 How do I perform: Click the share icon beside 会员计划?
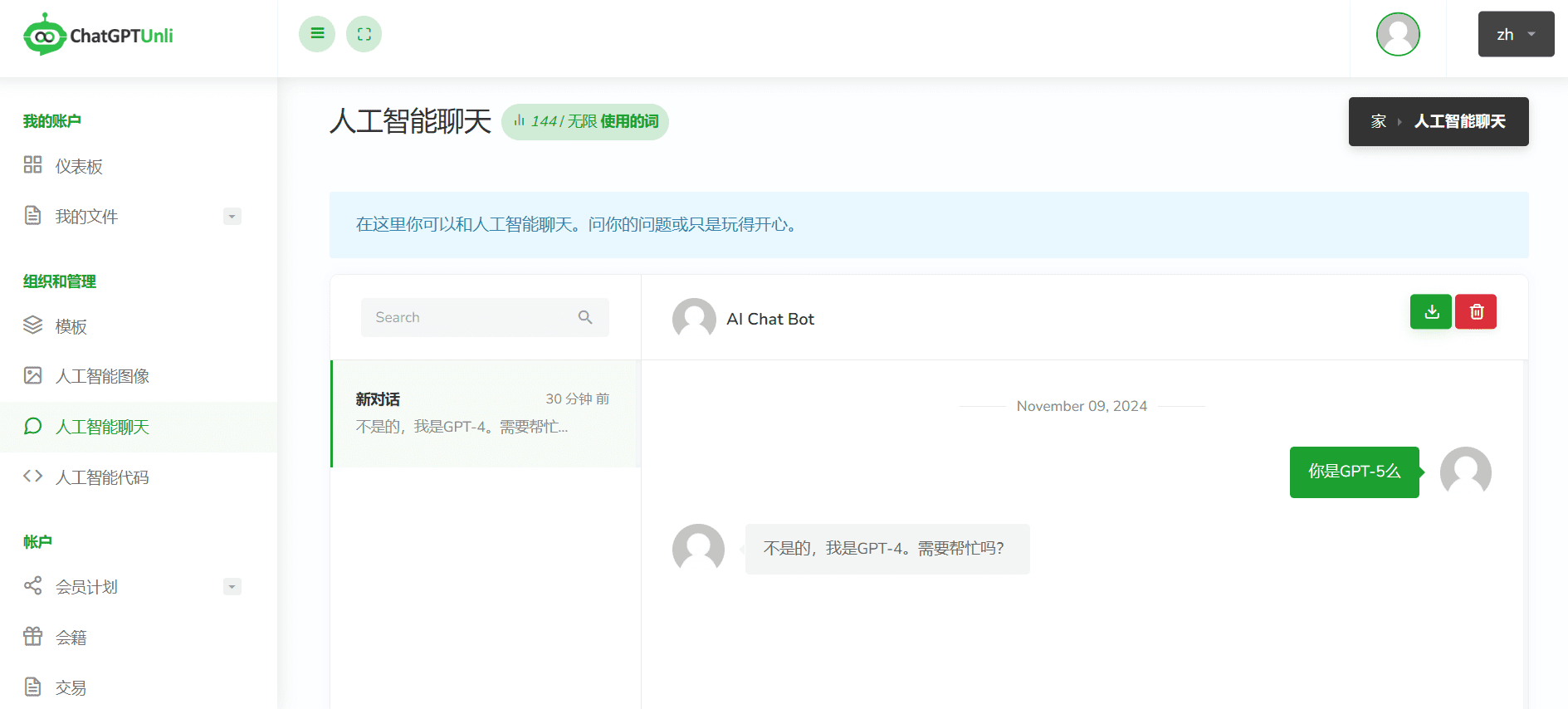[32, 585]
